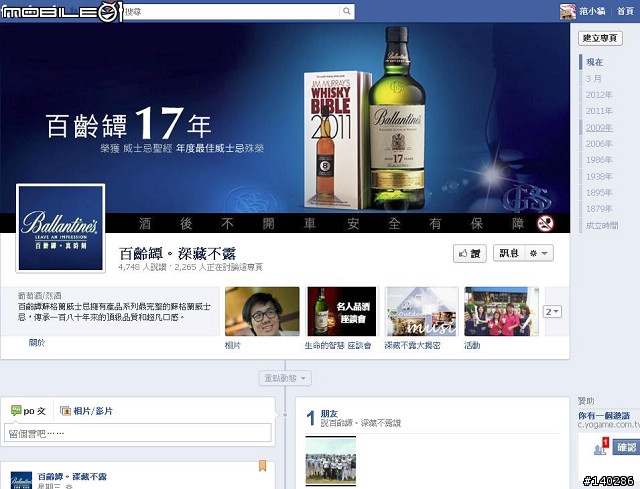Click the 留個言吧 post input box
The image size is (640, 489).
tap(138, 433)
